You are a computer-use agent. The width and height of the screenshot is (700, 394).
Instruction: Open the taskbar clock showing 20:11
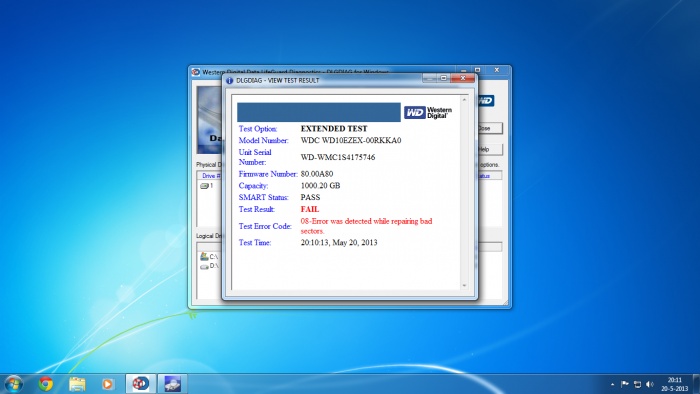coord(675,384)
